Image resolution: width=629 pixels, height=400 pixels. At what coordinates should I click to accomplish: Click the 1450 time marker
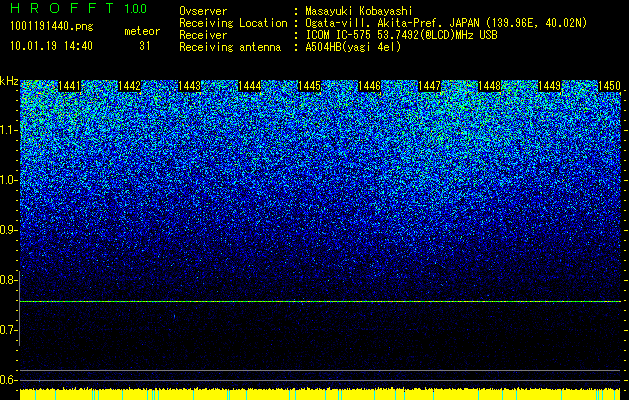pyautogui.click(x=610, y=86)
